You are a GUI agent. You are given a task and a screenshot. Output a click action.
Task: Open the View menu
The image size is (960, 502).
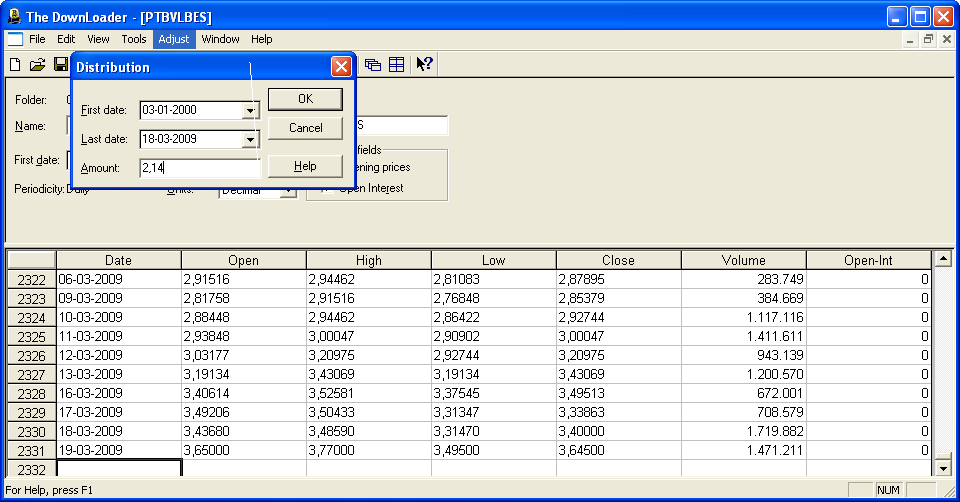98,39
